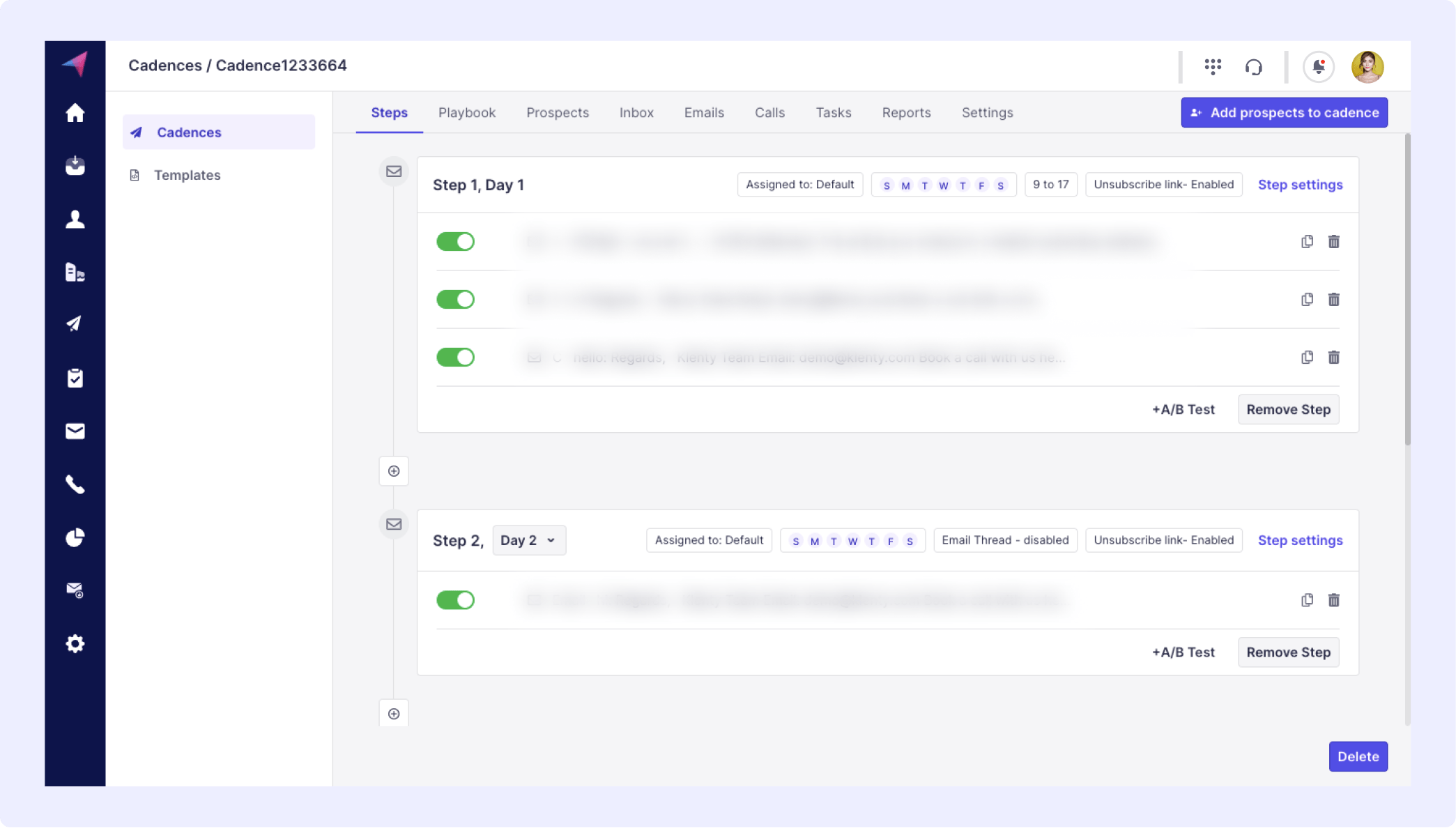1456x828 pixels.
Task: Open Step settings link for Step 1
Action: (1300, 185)
